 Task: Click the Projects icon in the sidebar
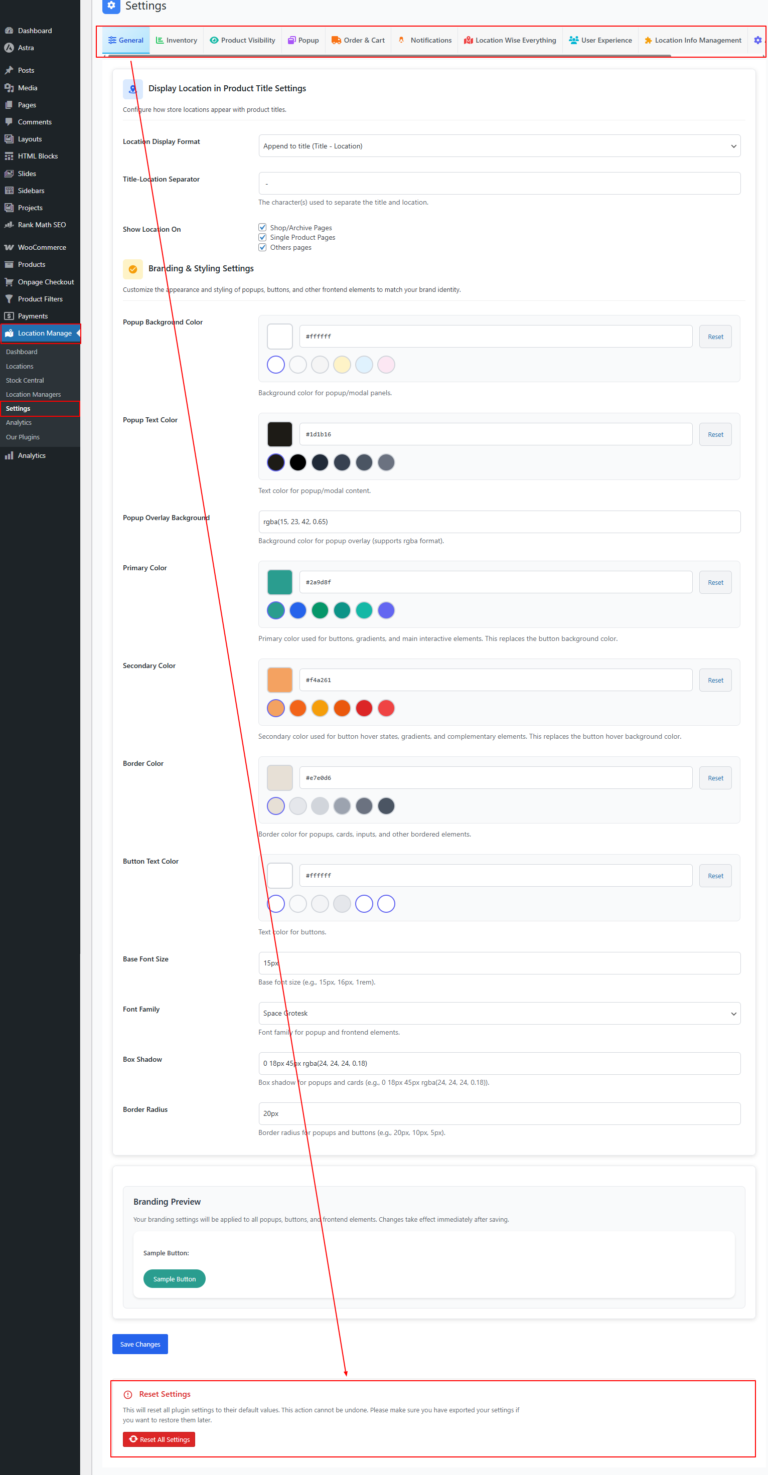click(x=9, y=207)
